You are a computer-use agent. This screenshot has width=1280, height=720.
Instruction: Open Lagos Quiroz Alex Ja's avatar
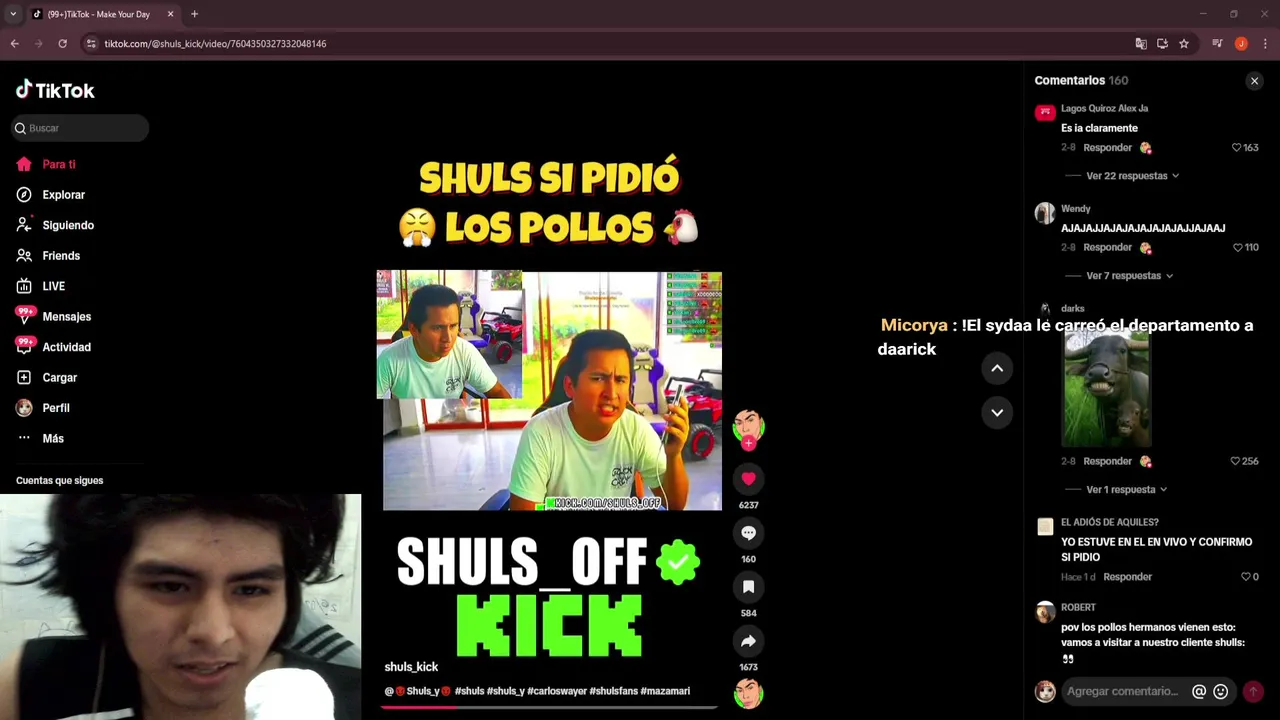pyautogui.click(x=1045, y=112)
